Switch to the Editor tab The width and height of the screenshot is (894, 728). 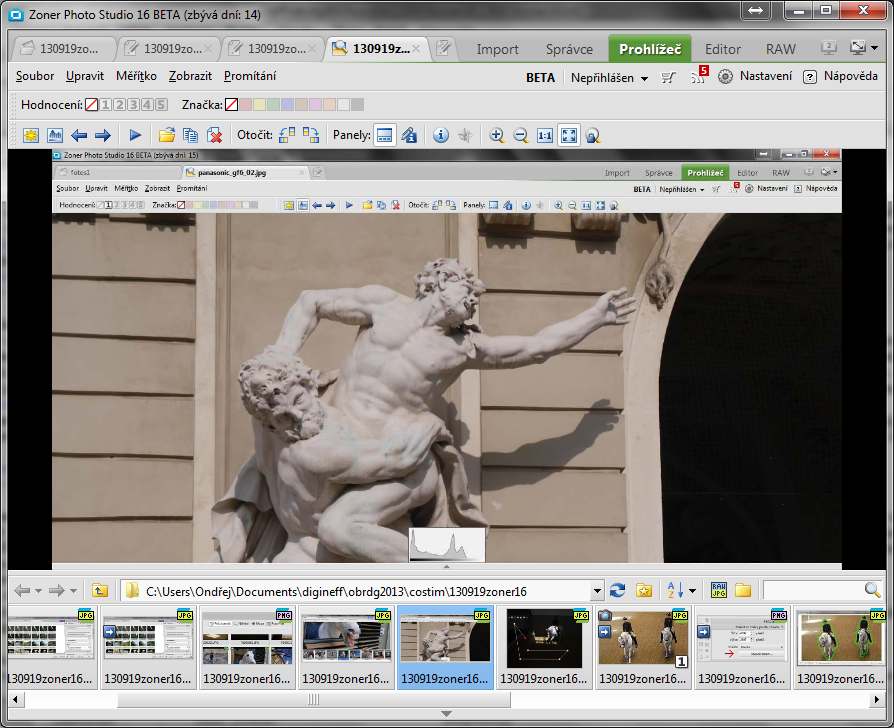pos(722,48)
